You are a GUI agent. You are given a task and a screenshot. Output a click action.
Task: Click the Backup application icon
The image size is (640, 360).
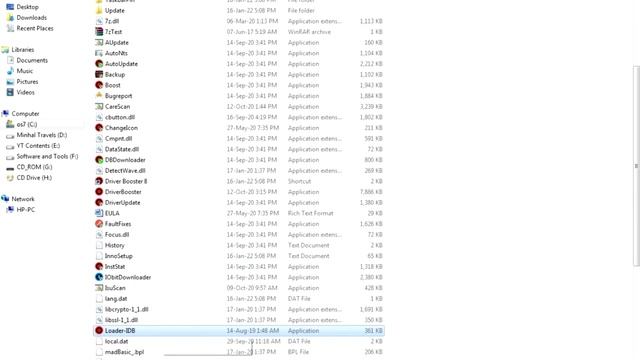99,74
